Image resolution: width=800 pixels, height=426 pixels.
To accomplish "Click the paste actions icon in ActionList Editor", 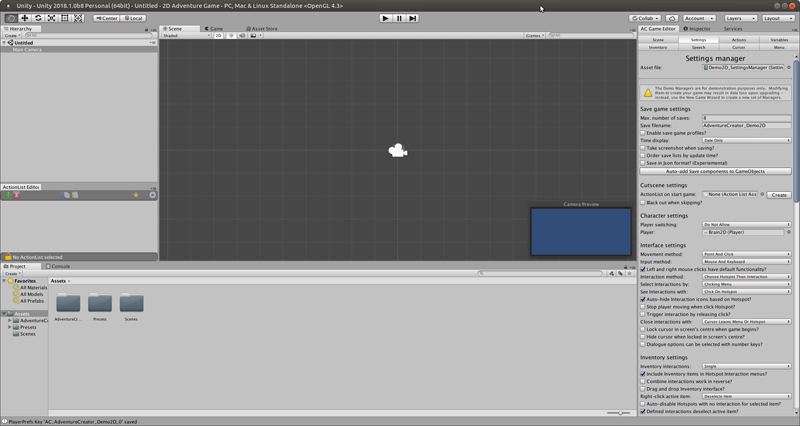I will point(75,195).
